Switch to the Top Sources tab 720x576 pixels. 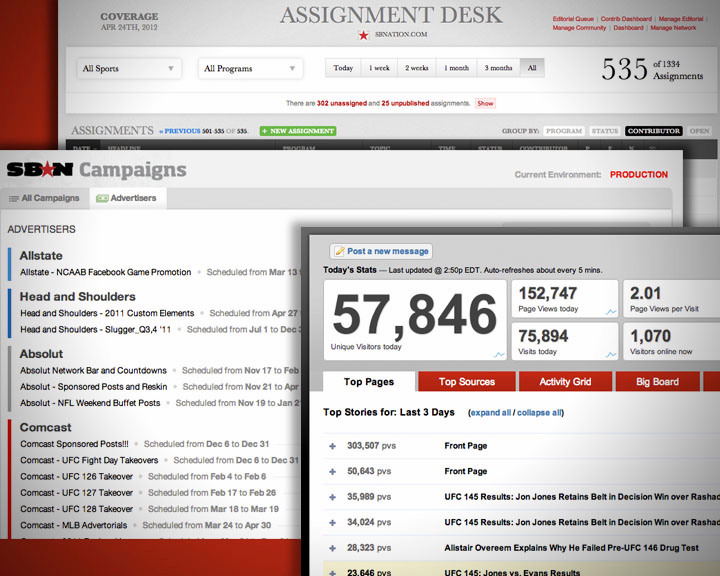tap(467, 382)
